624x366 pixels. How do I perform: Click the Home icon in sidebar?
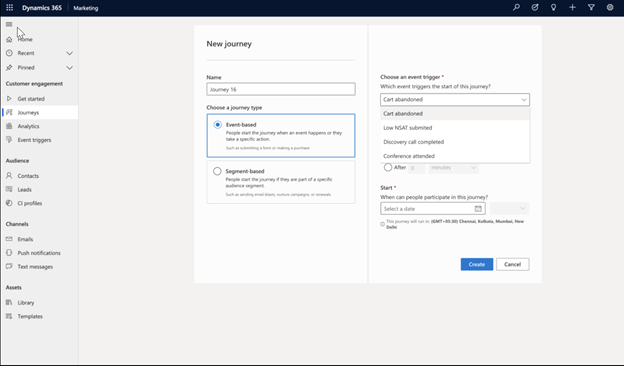(x=9, y=39)
